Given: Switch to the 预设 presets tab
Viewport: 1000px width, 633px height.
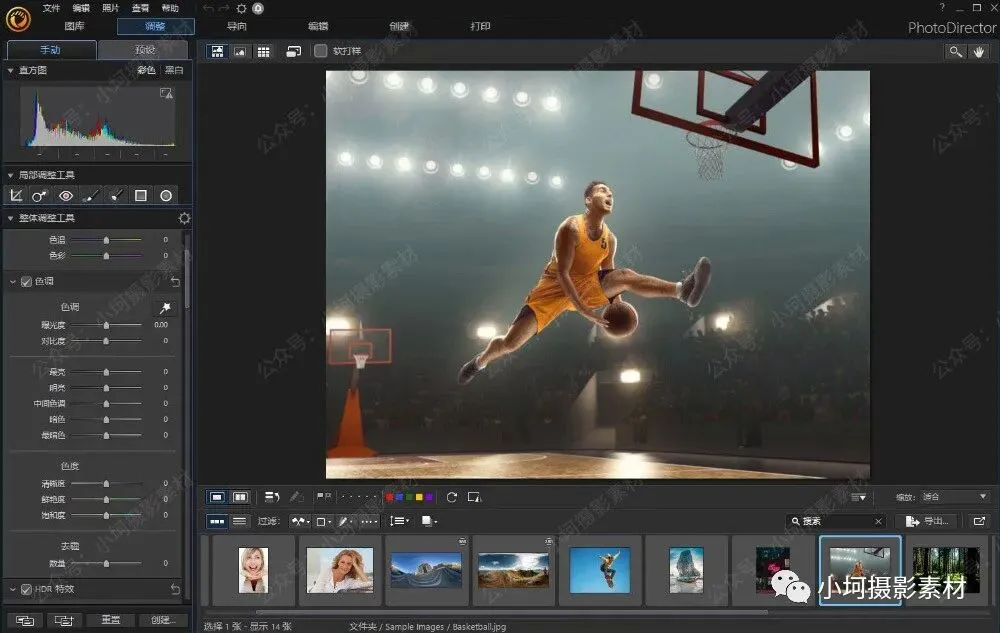Looking at the screenshot, I should [x=143, y=49].
